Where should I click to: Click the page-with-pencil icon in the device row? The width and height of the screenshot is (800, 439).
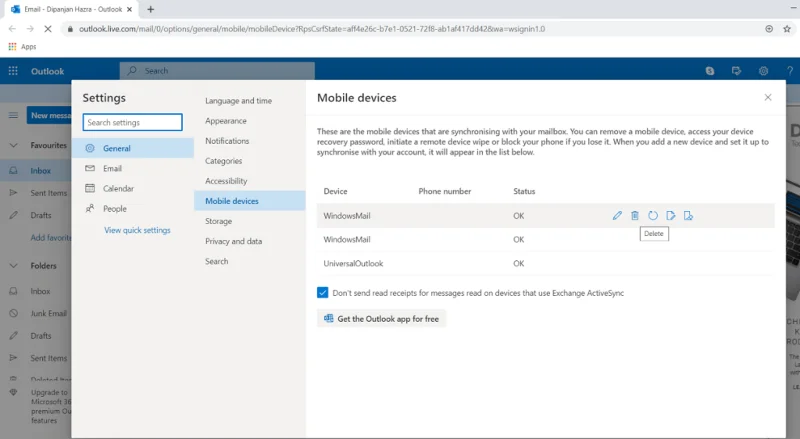tap(670, 215)
